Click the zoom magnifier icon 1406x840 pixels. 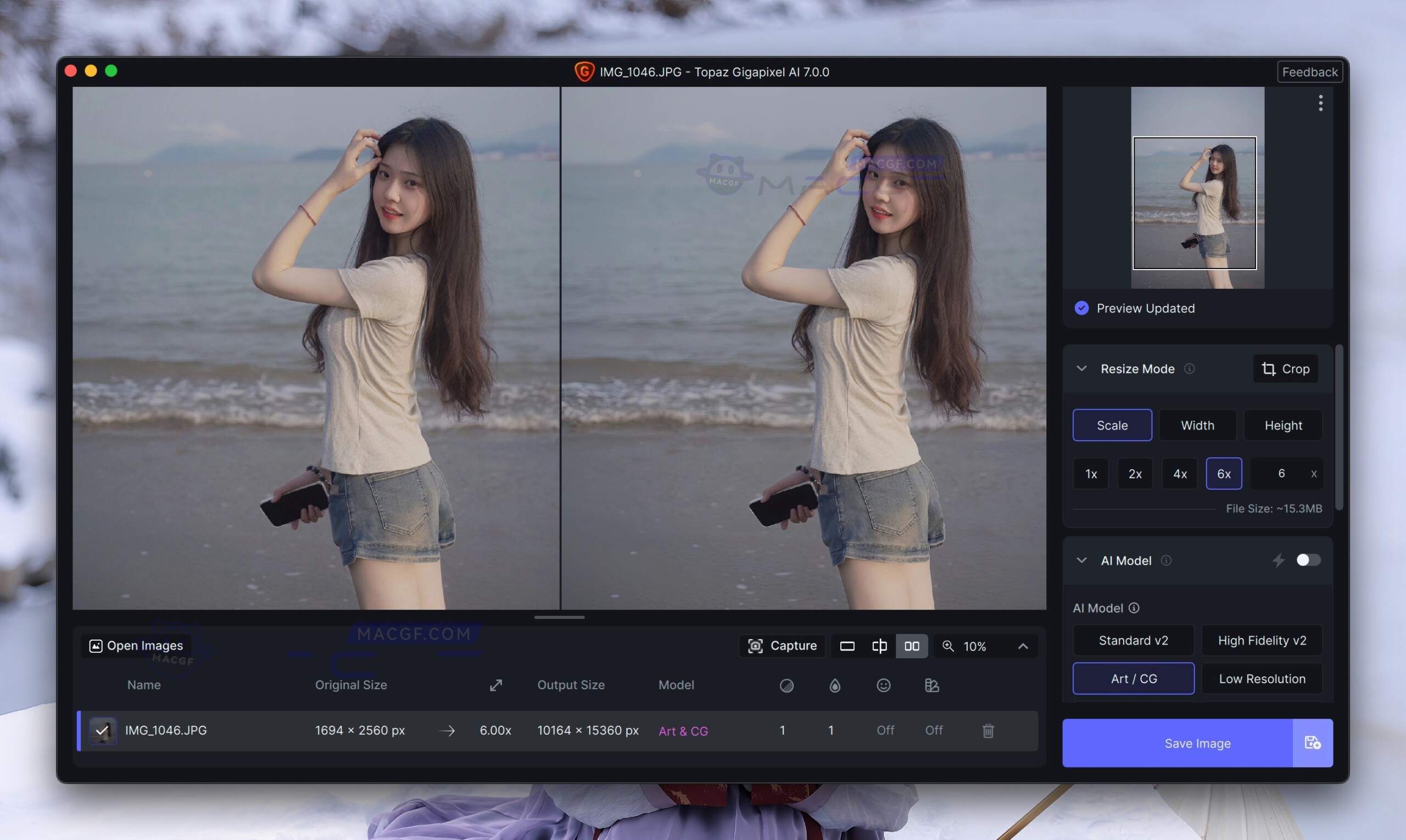point(948,646)
